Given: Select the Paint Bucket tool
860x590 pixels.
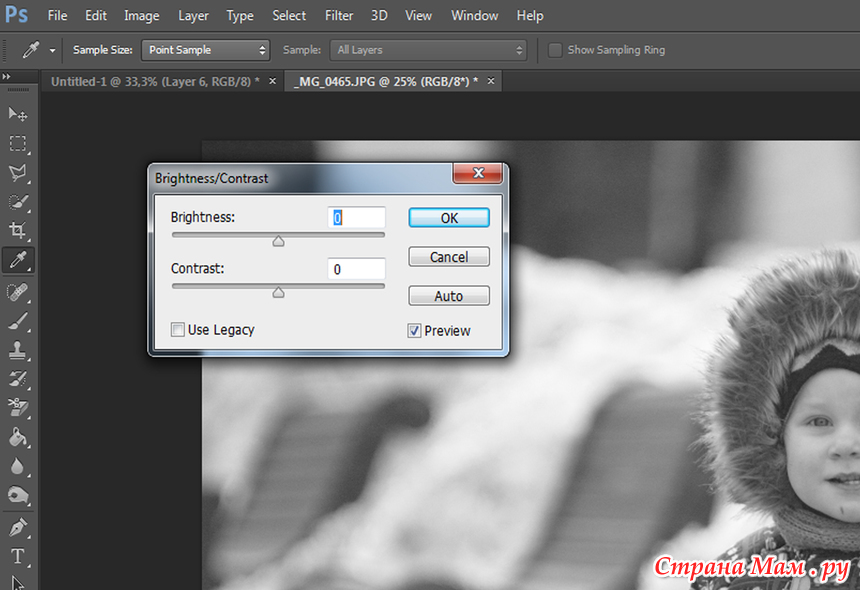Looking at the screenshot, I should [18, 438].
